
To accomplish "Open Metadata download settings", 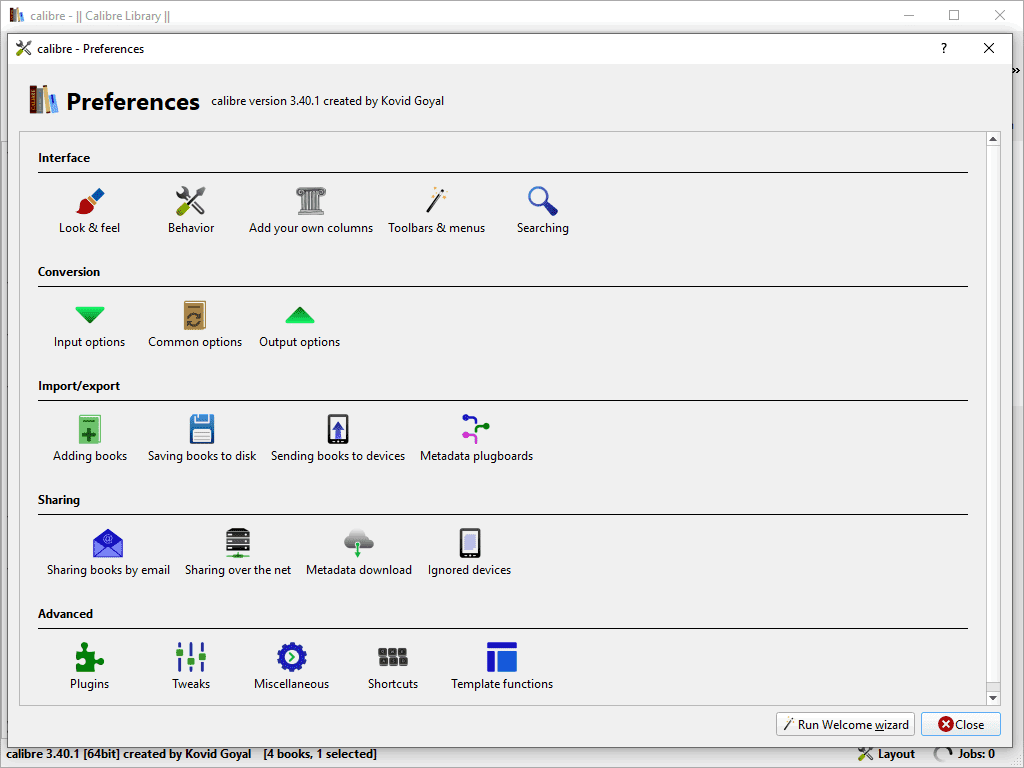I will pos(359,553).
